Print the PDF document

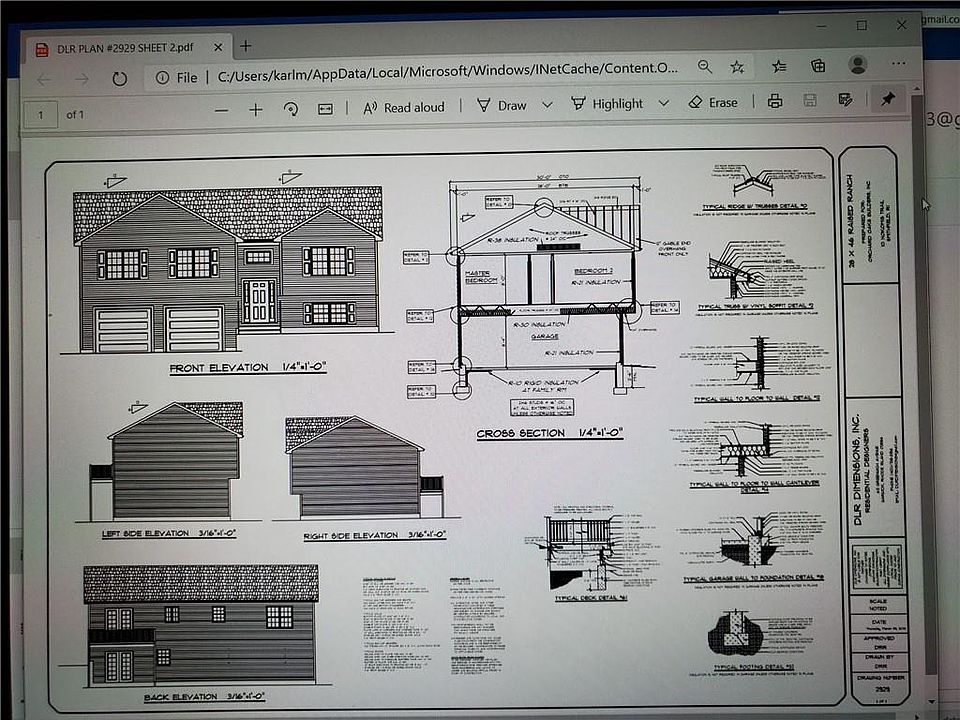point(775,101)
